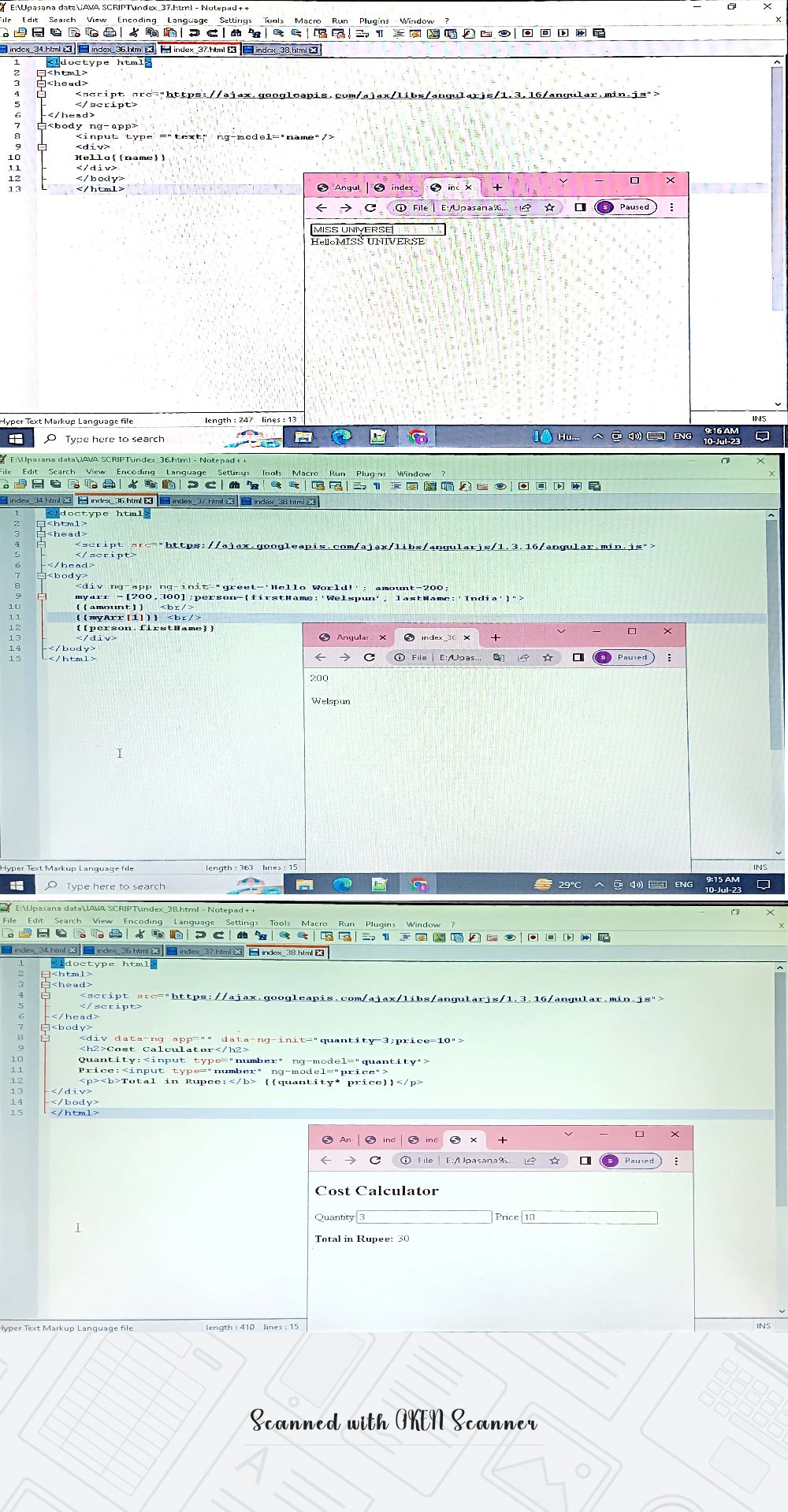
Task: Switch to the index_34.html tab in the middle Notepad++ window
Action: pyautogui.click(x=35, y=500)
